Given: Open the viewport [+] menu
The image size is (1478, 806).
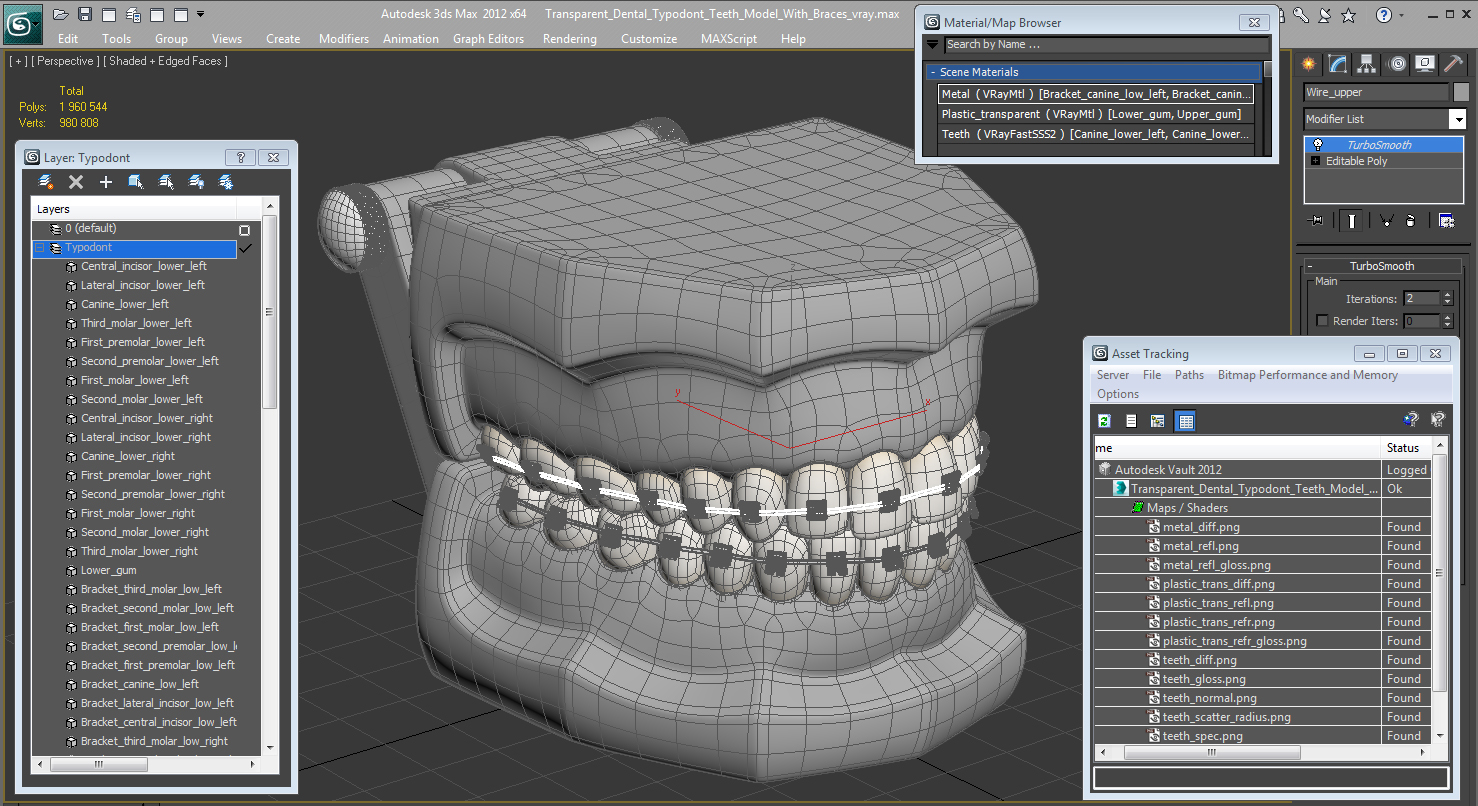Looking at the screenshot, I should coord(17,61).
